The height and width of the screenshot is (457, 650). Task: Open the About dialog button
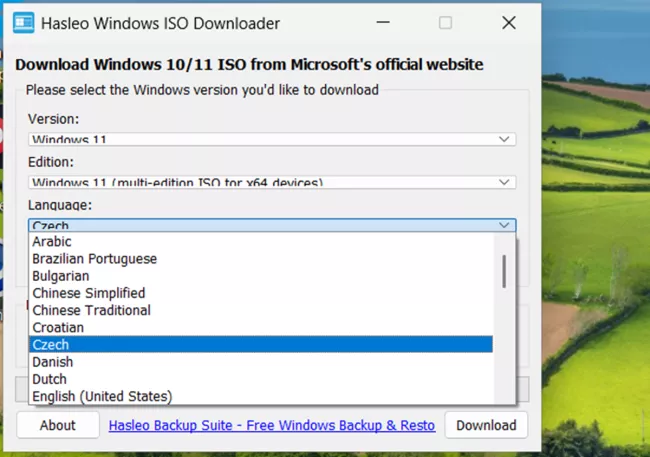(x=58, y=425)
